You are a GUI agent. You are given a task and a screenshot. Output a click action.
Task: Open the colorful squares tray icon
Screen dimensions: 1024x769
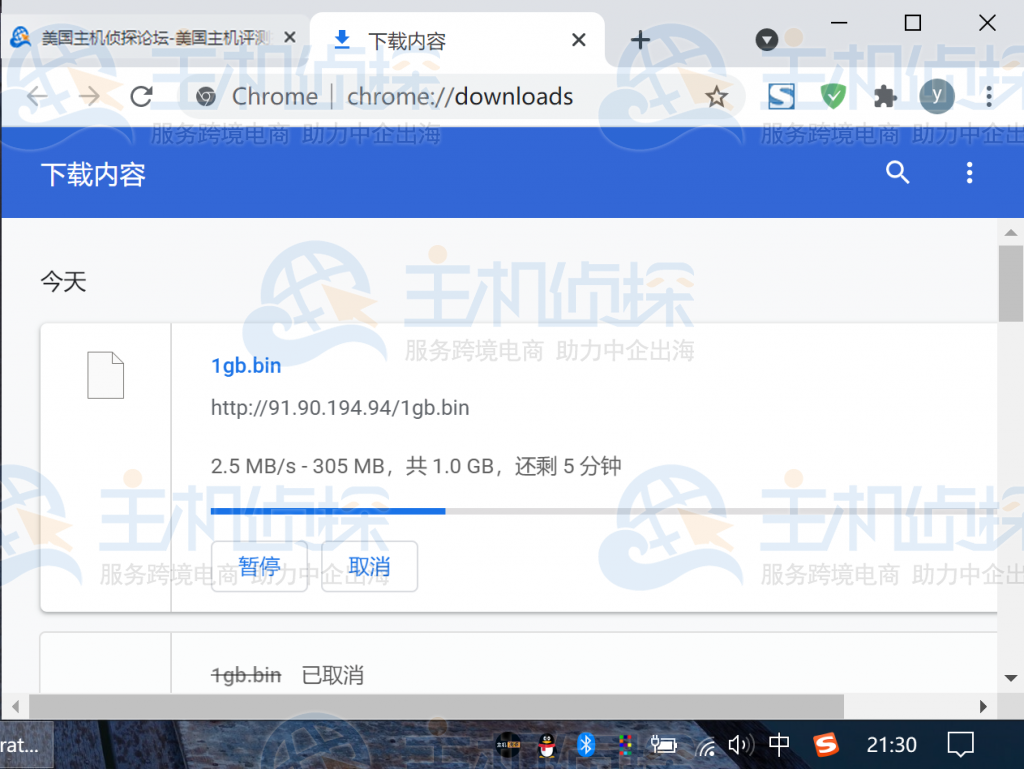tap(625, 744)
